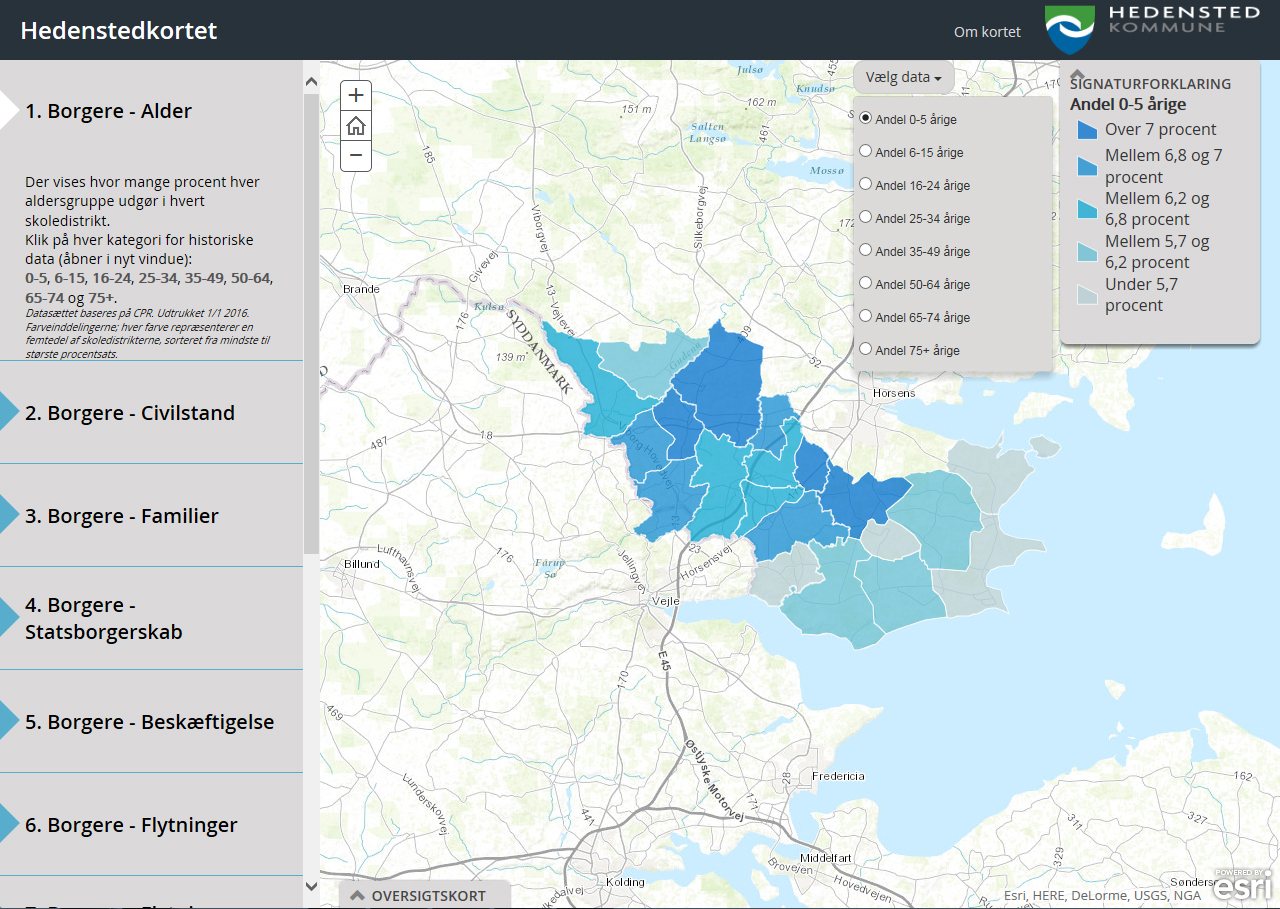Select the Andel 6-15 årige radio option
1280x909 pixels.
pyautogui.click(x=866, y=152)
